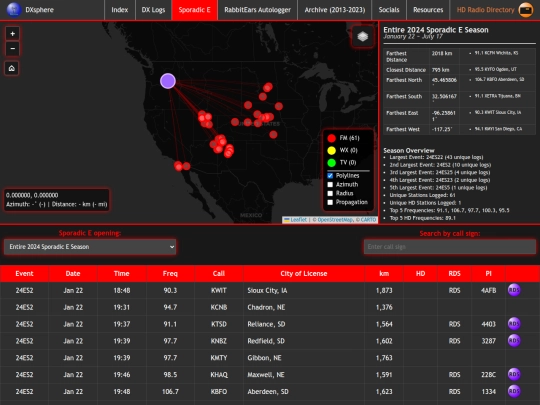Click the green TV legend circle
The width and height of the screenshot is (540, 405).
pos(331,163)
